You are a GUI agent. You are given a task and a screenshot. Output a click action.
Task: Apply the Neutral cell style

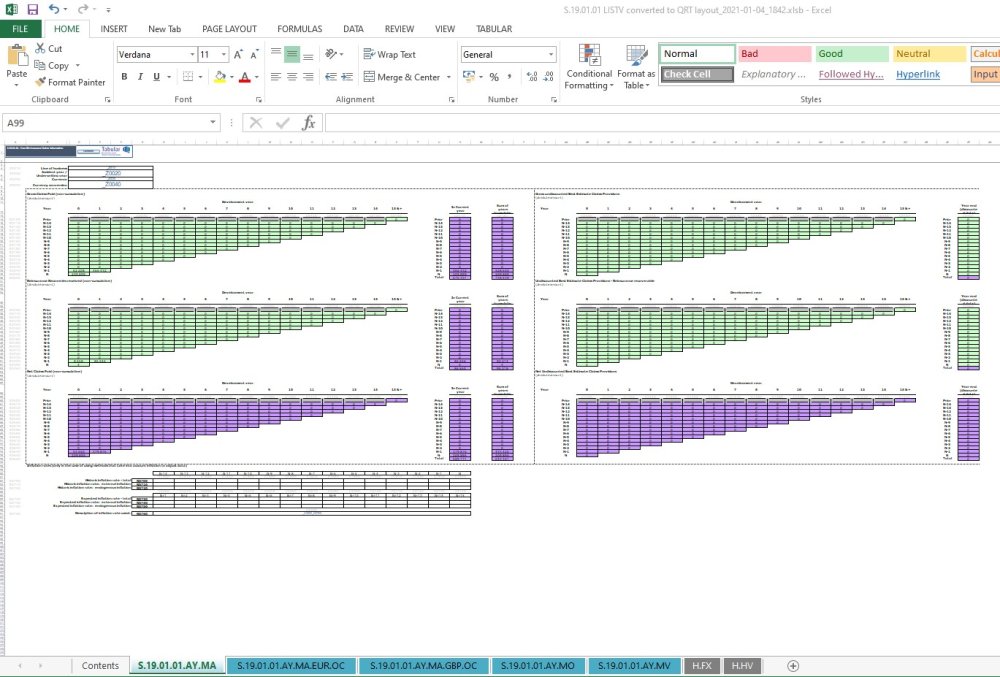tap(929, 54)
